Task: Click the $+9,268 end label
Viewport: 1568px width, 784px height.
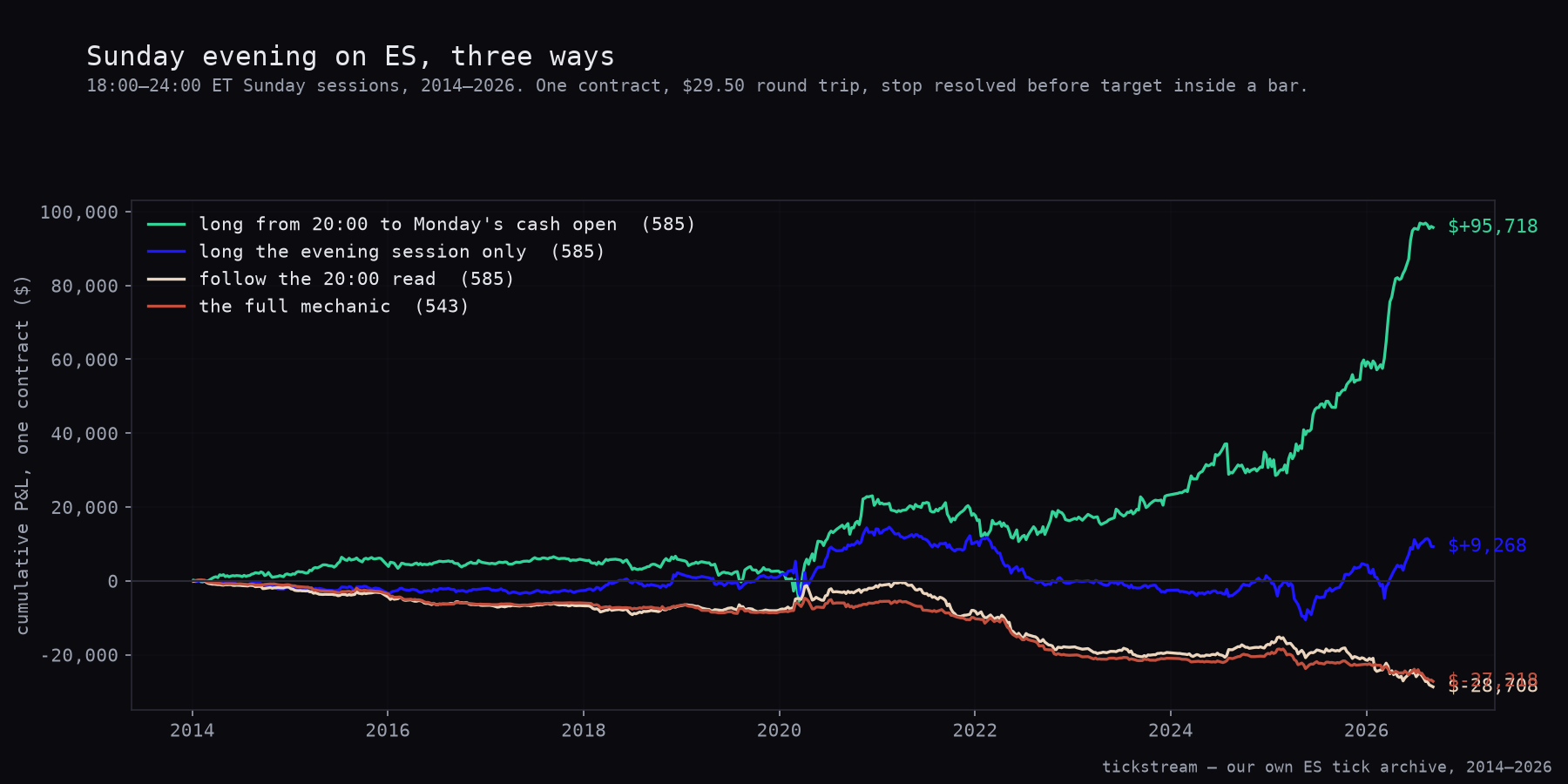Action: click(x=1487, y=545)
